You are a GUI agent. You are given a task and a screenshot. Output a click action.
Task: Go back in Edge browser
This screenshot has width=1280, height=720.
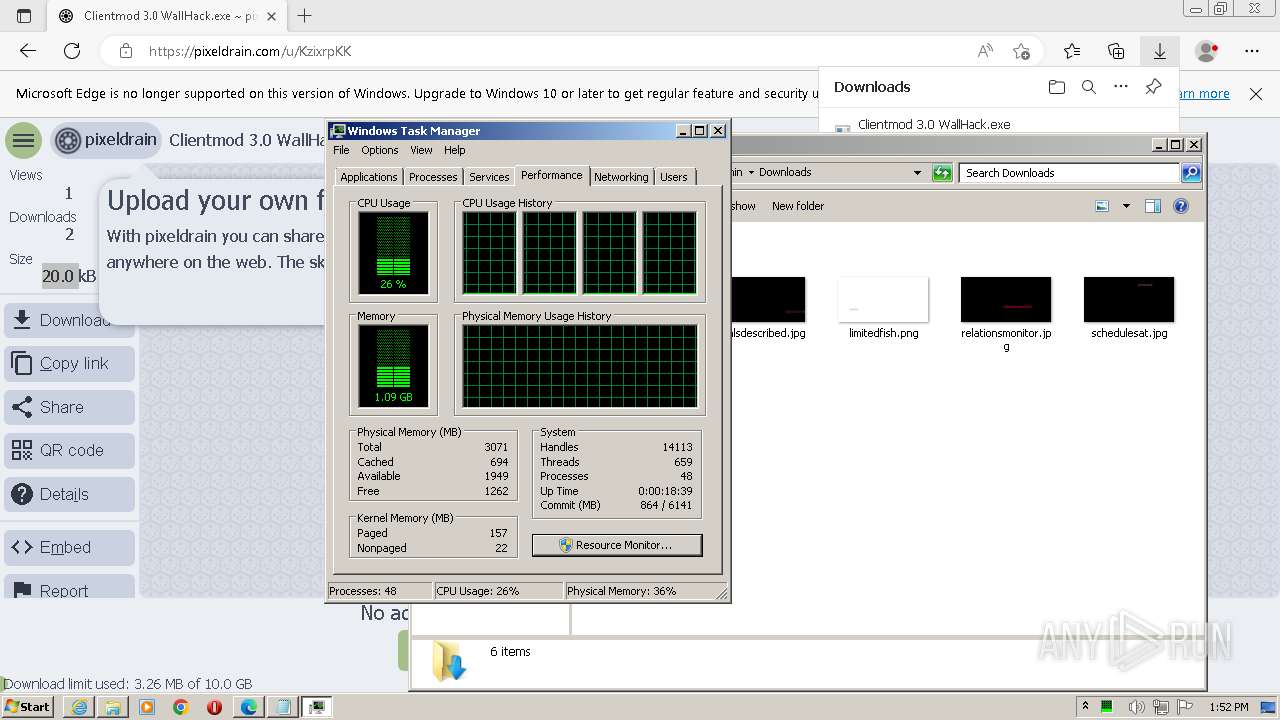pyautogui.click(x=28, y=51)
